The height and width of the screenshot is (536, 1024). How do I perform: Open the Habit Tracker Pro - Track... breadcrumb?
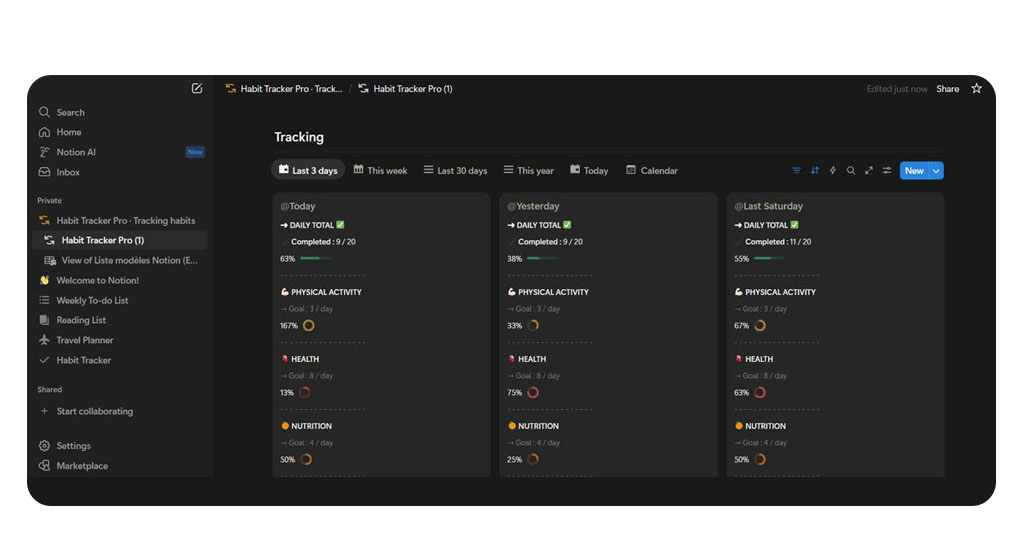(x=291, y=89)
